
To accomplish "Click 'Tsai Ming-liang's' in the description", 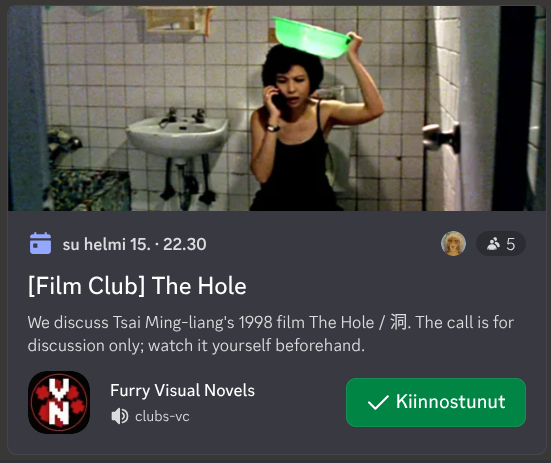I will click(173, 322).
